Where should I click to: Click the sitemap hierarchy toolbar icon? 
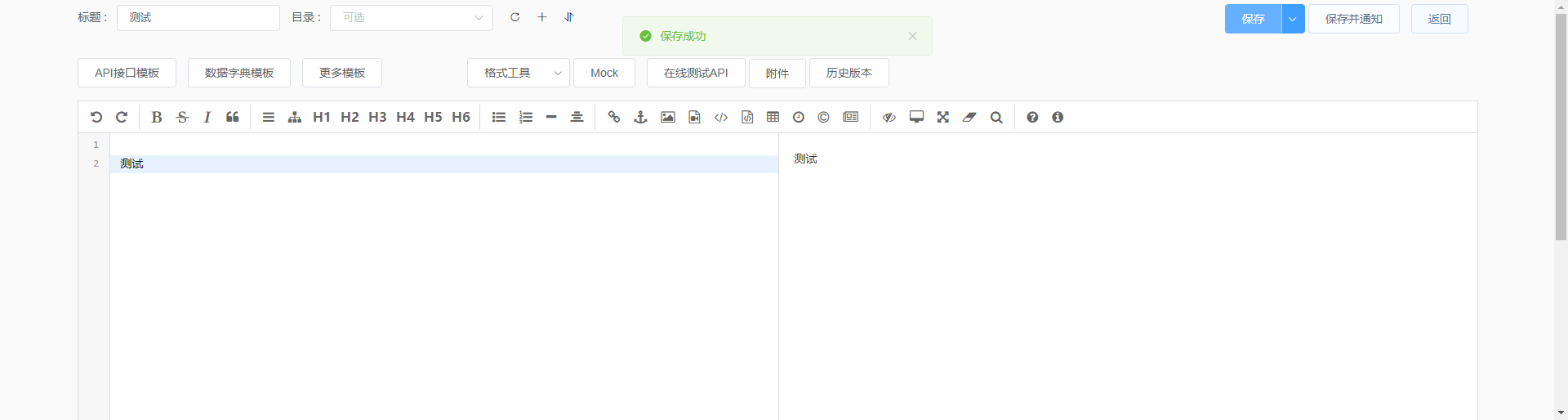tap(295, 117)
